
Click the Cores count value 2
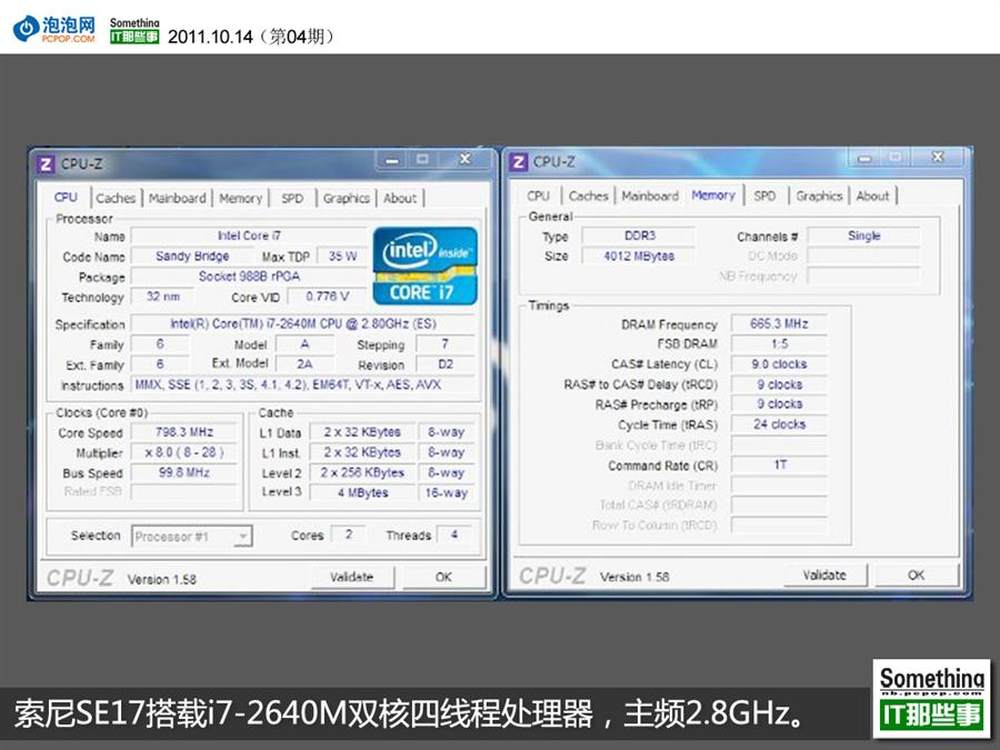pos(348,534)
